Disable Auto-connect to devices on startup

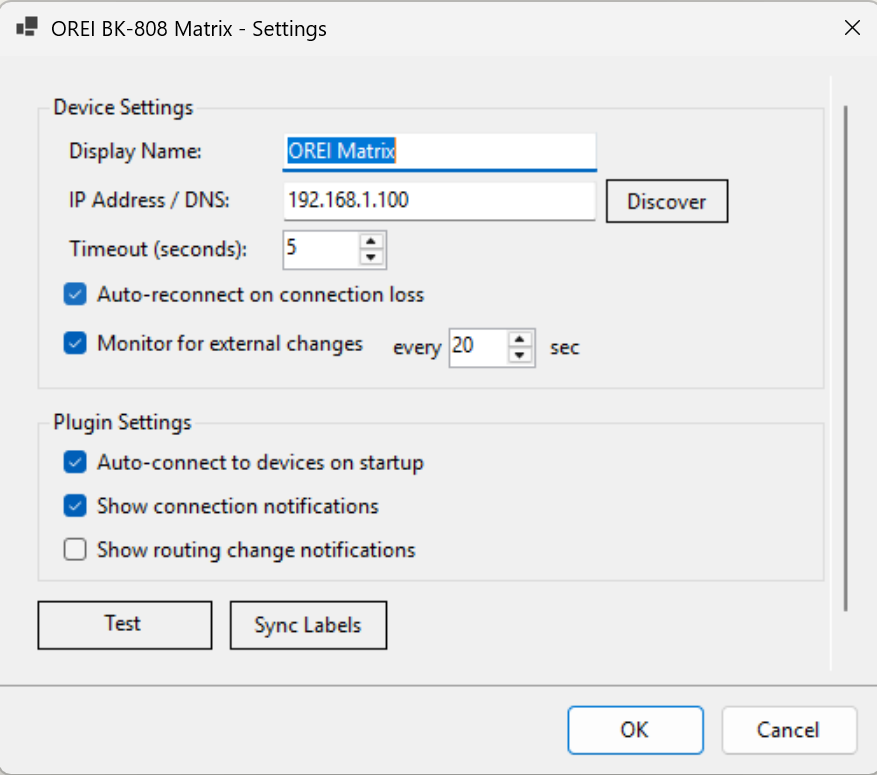click(x=75, y=462)
